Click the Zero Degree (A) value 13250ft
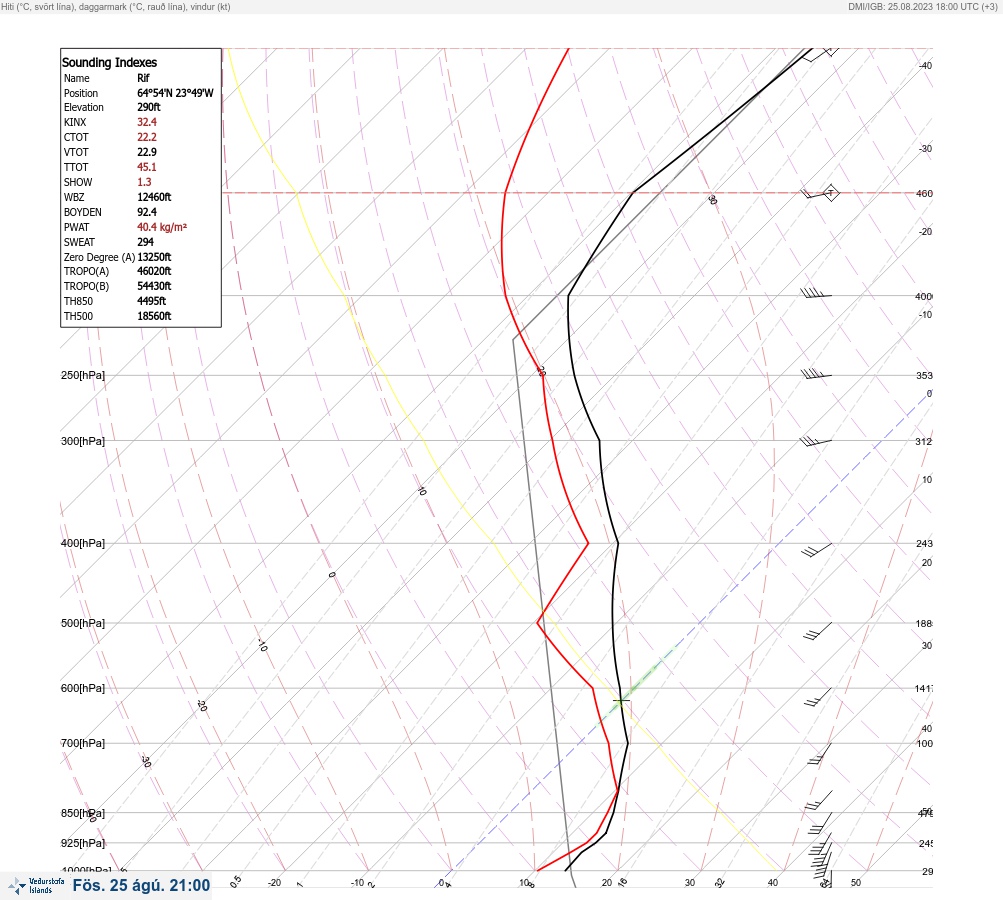The image size is (1003, 900). pos(154,257)
